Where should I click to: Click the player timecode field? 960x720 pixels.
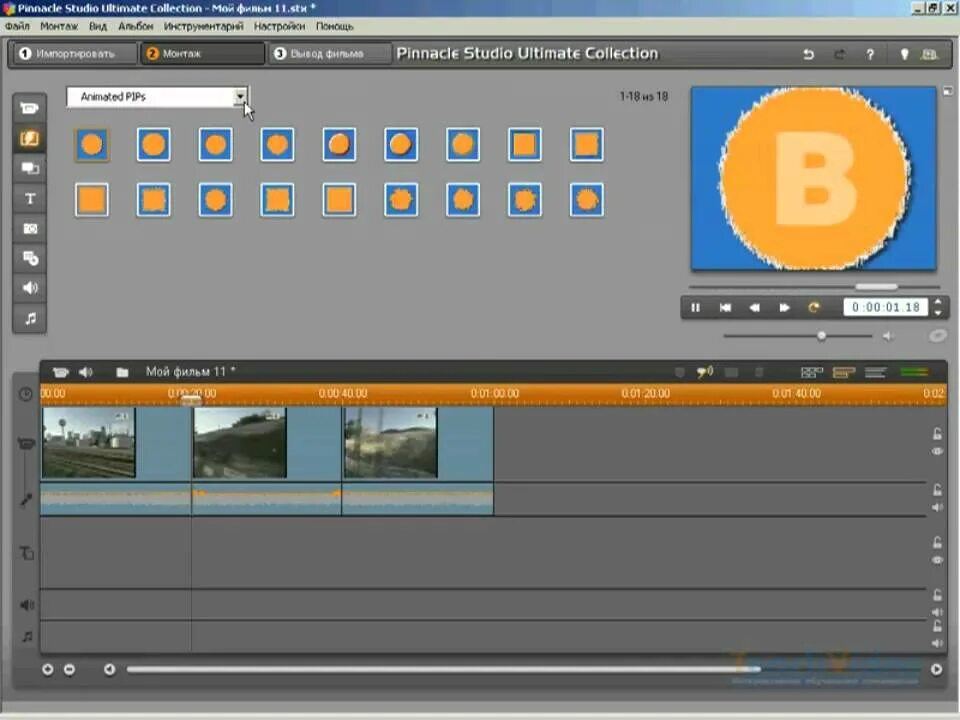[x=886, y=307]
